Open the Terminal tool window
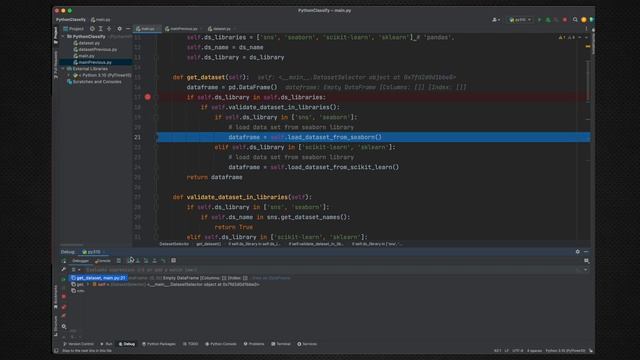640x360 pixels. tap(281, 344)
